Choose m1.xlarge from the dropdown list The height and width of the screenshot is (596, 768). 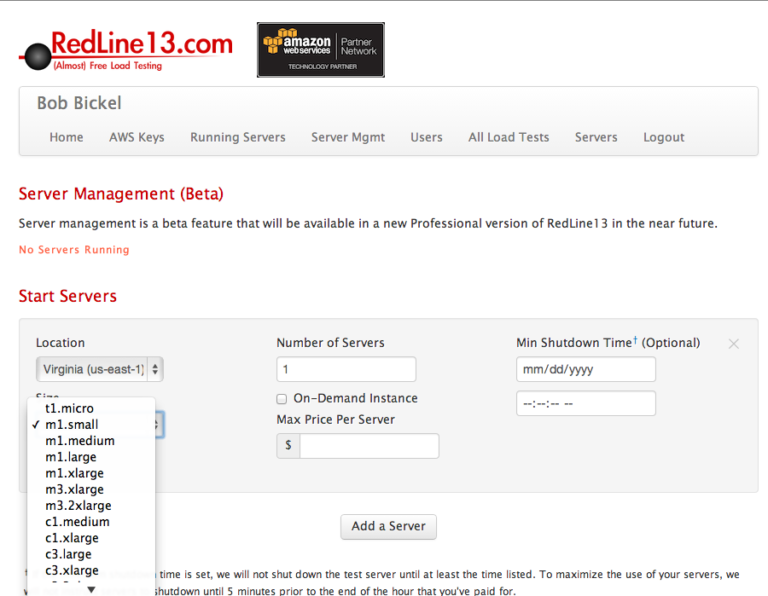pyautogui.click(x=91, y=473)
